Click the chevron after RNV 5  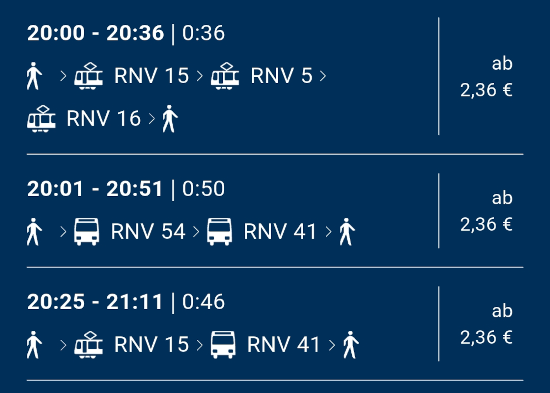point(323,76)
